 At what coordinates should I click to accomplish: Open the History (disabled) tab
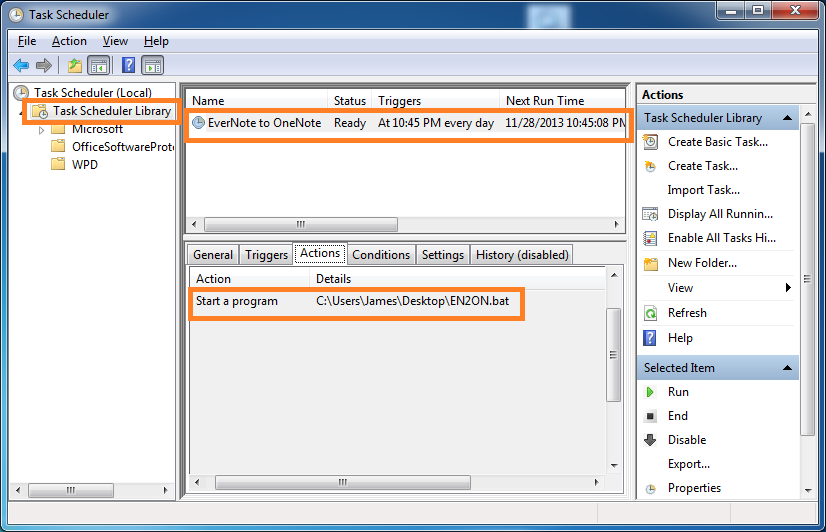click(x=522, y=255)
